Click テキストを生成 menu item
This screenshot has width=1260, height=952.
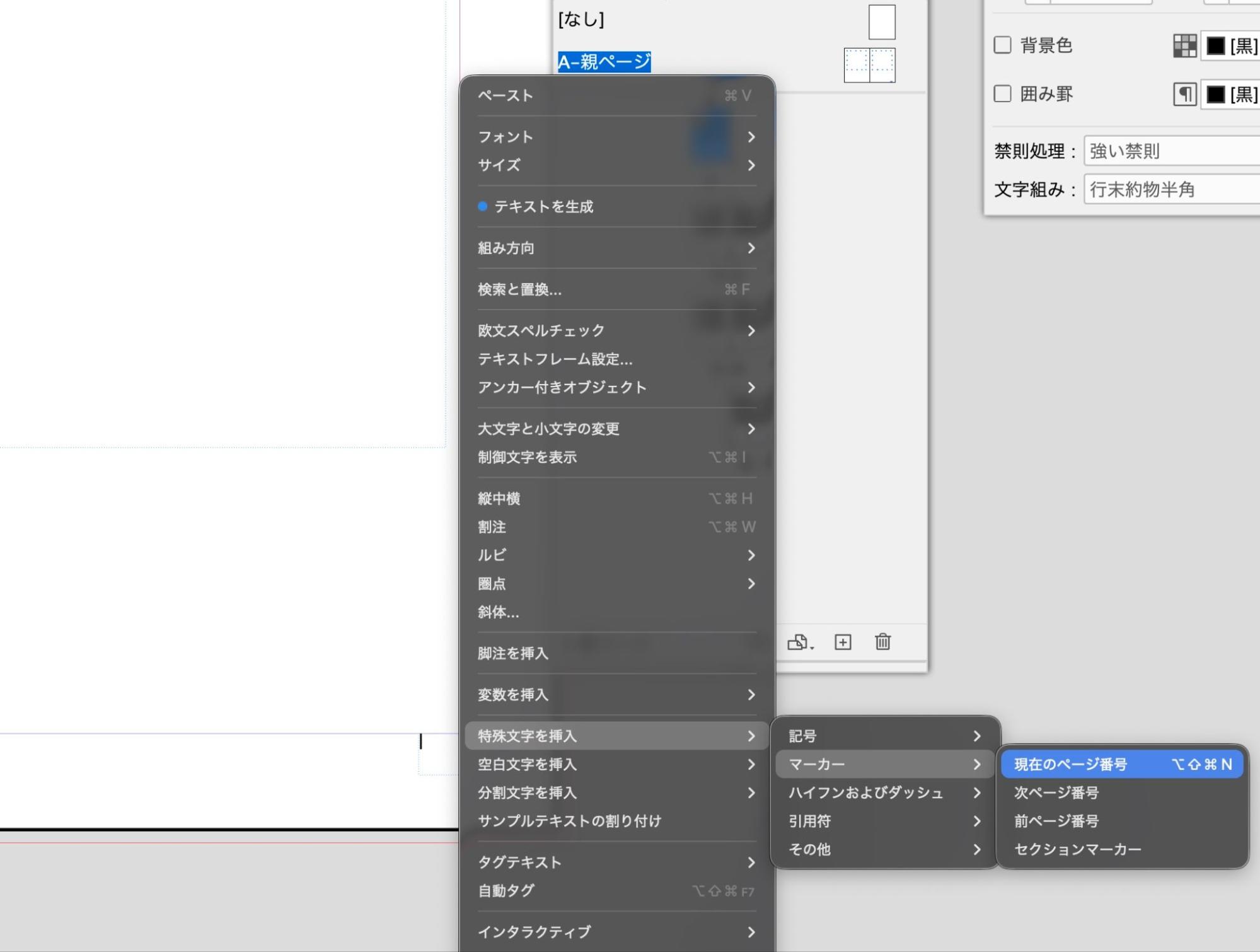616,207
